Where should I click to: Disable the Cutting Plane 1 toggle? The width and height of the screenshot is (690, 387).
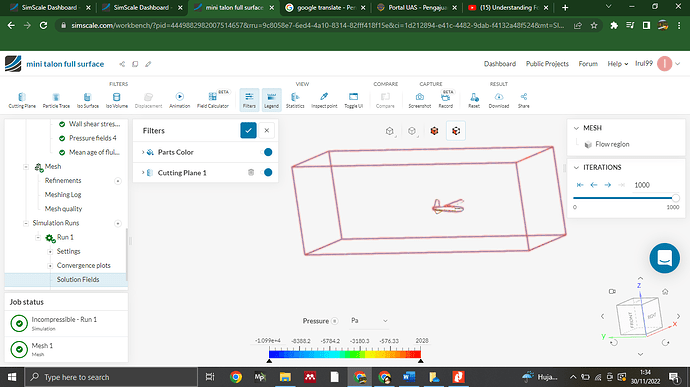click(x=266, y=172)
